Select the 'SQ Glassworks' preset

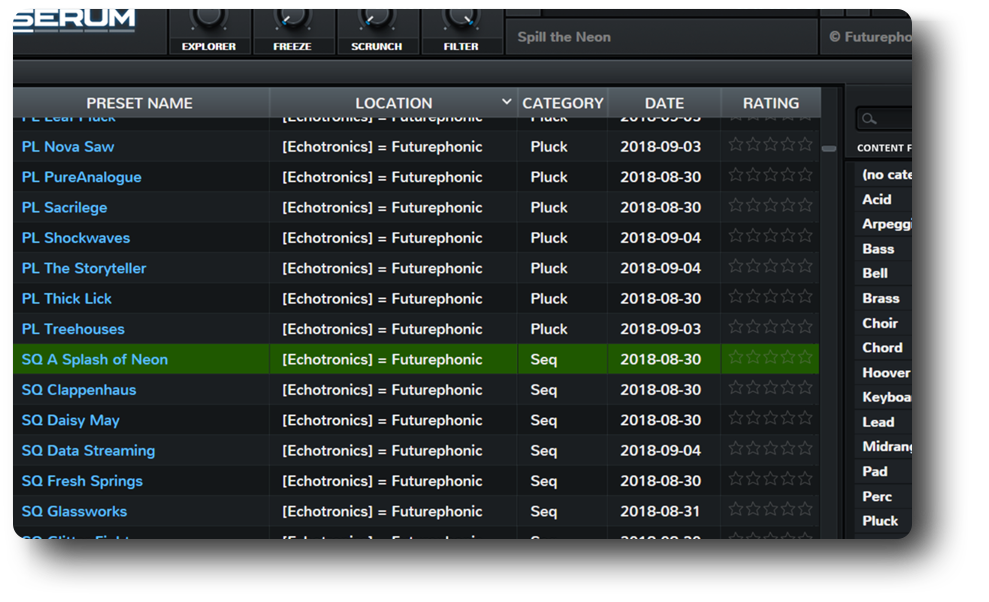tap(74, 511)
